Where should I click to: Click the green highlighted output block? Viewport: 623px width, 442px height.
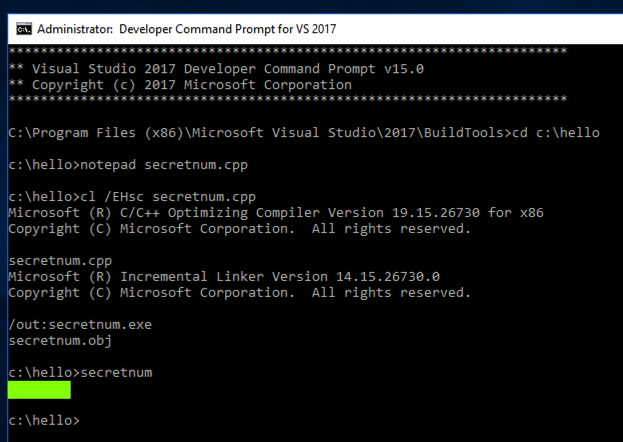click(x=39, y=389)
